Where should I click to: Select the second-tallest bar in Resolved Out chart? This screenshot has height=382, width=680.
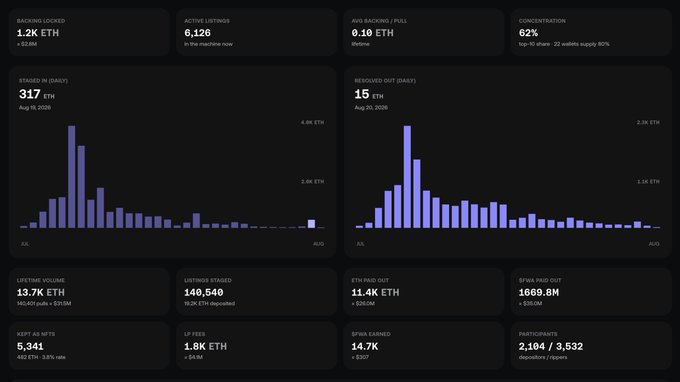tap(417, 194)
